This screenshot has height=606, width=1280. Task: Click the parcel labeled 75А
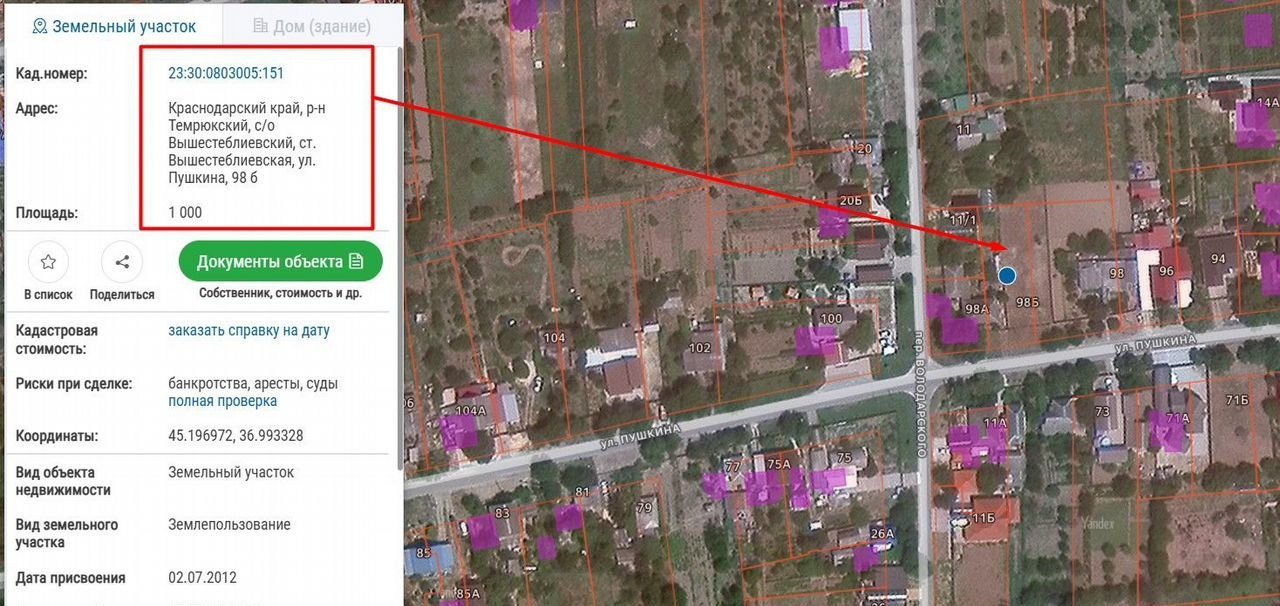[x=778, y=463]
